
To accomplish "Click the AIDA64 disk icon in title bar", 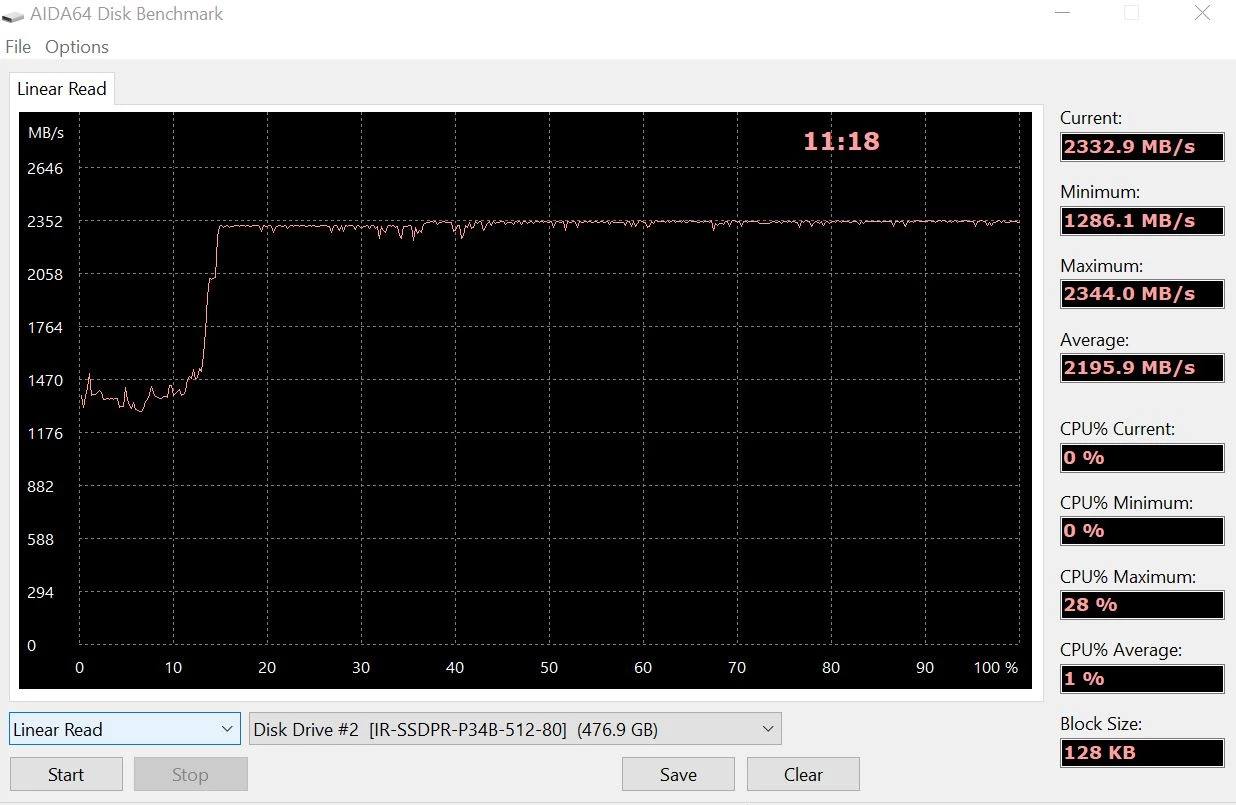I will pyautogui.click(x=13, y=15).
